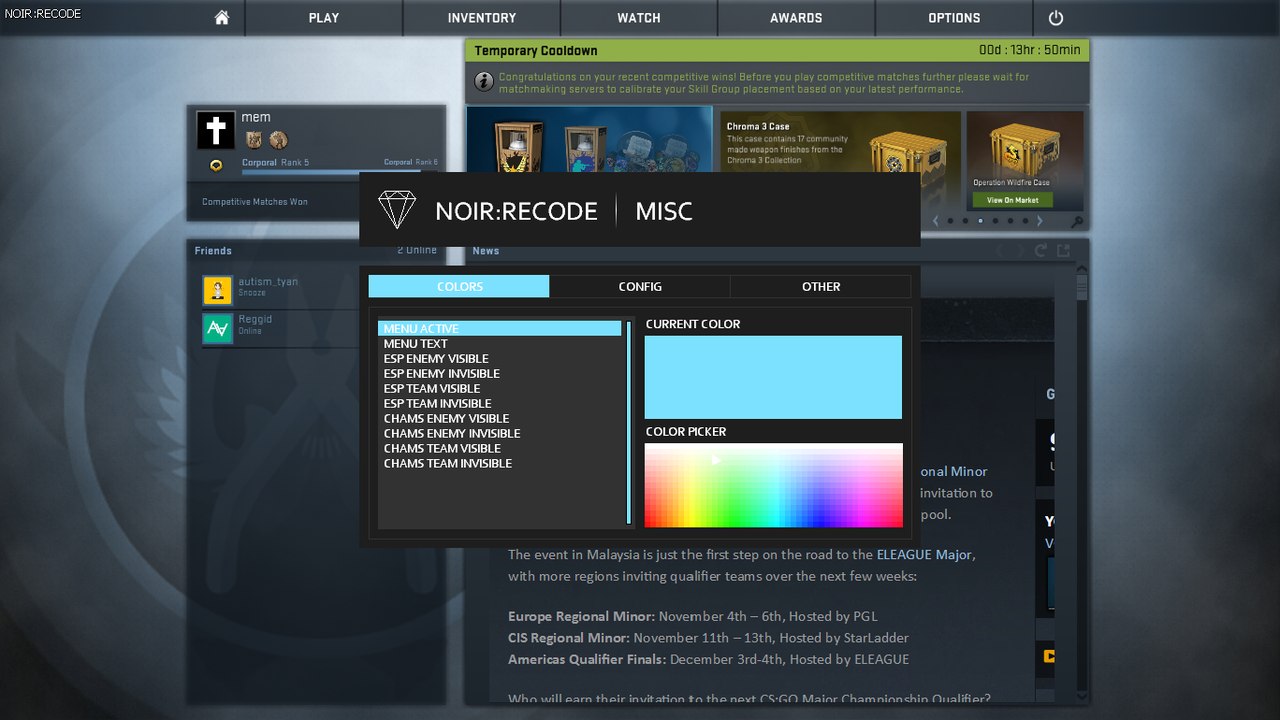Image resolution: width=1280 pixels, height=720 pixels.
Task: Click View On Market button
Action: pyautogui.click(x=1012, y=200)
